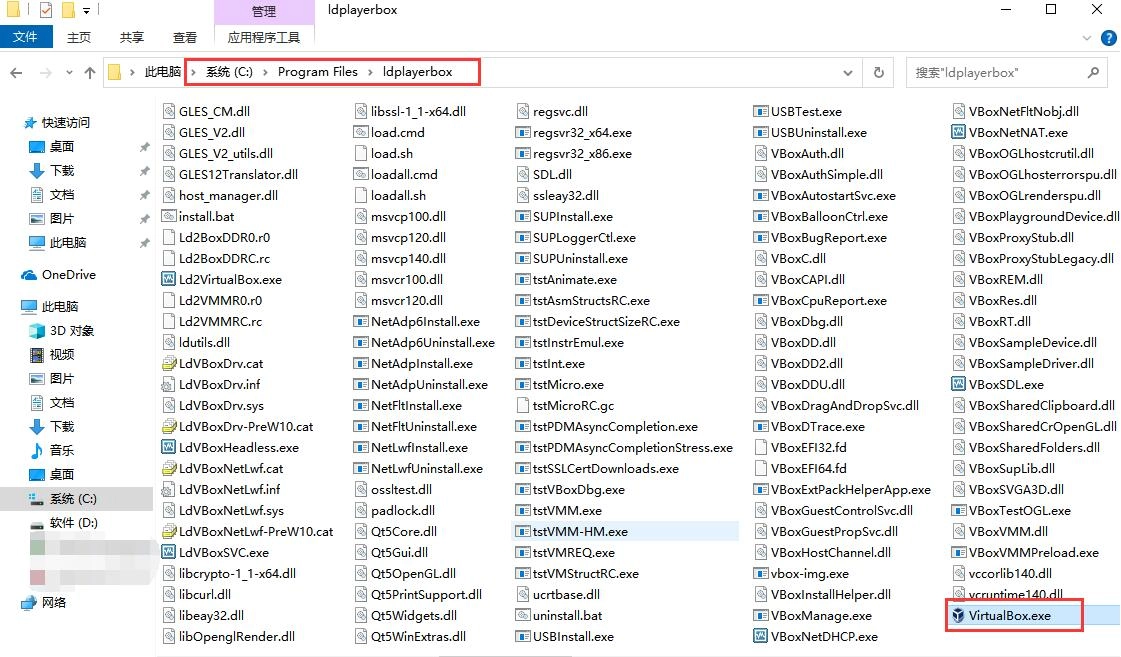Select the LdVBoxSVC.exe file icon
Image resolution: width=1121 pixels, height=657 pixels.
click(x=169, y=553)
